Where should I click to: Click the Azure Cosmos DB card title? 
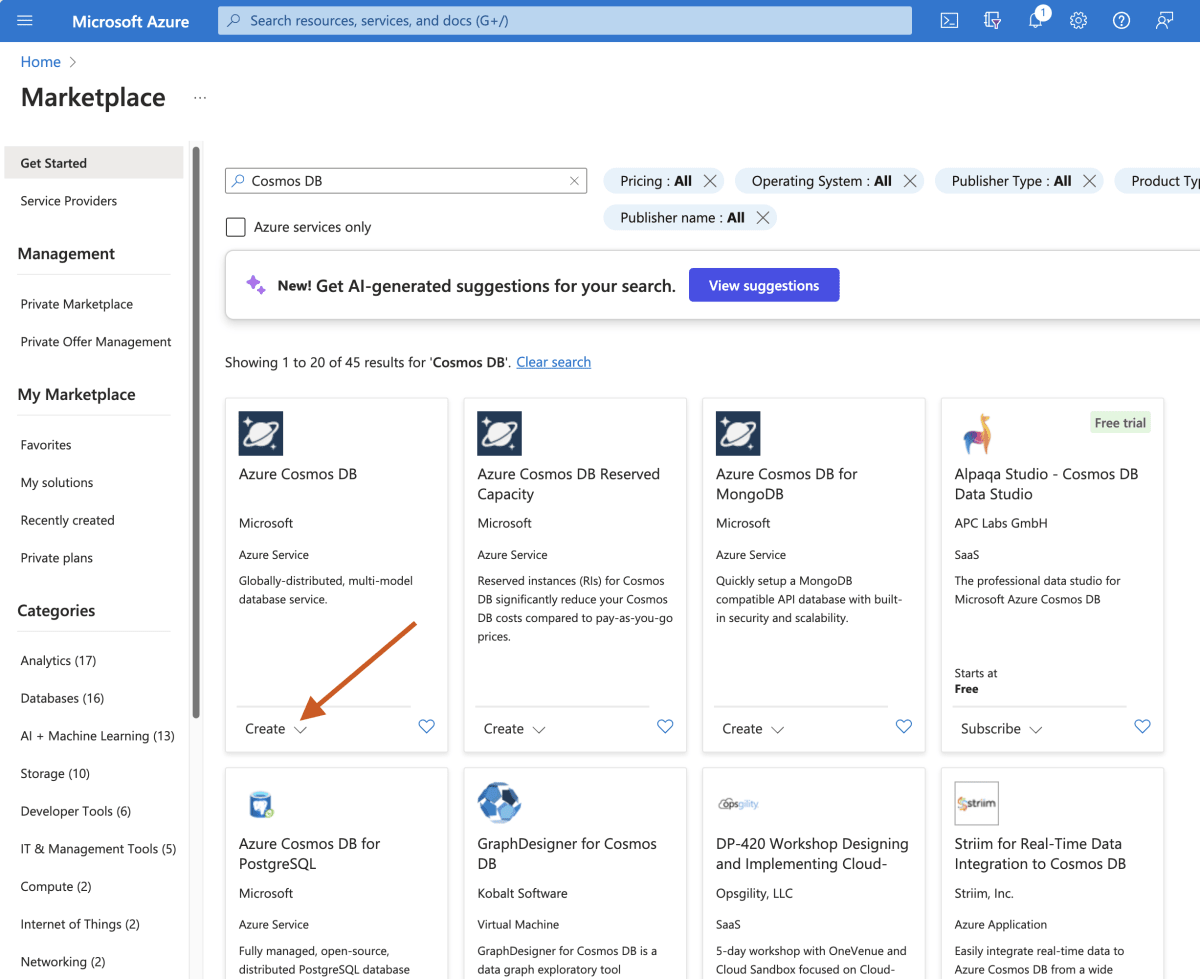point(298,474)
